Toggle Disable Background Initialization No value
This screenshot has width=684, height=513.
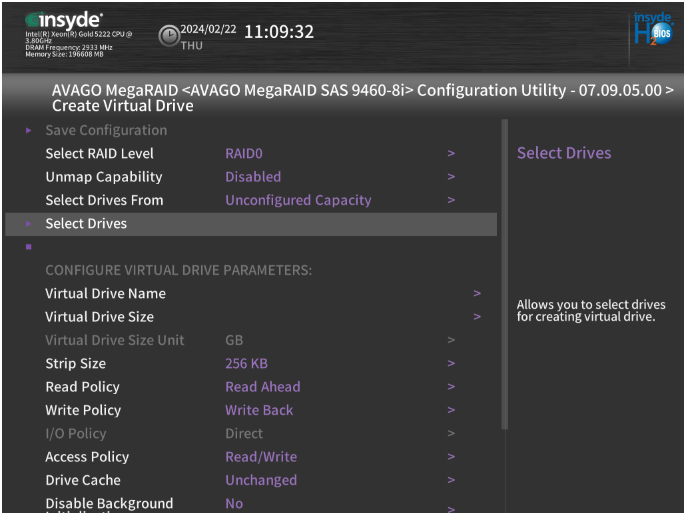click(x=234, y=504)
